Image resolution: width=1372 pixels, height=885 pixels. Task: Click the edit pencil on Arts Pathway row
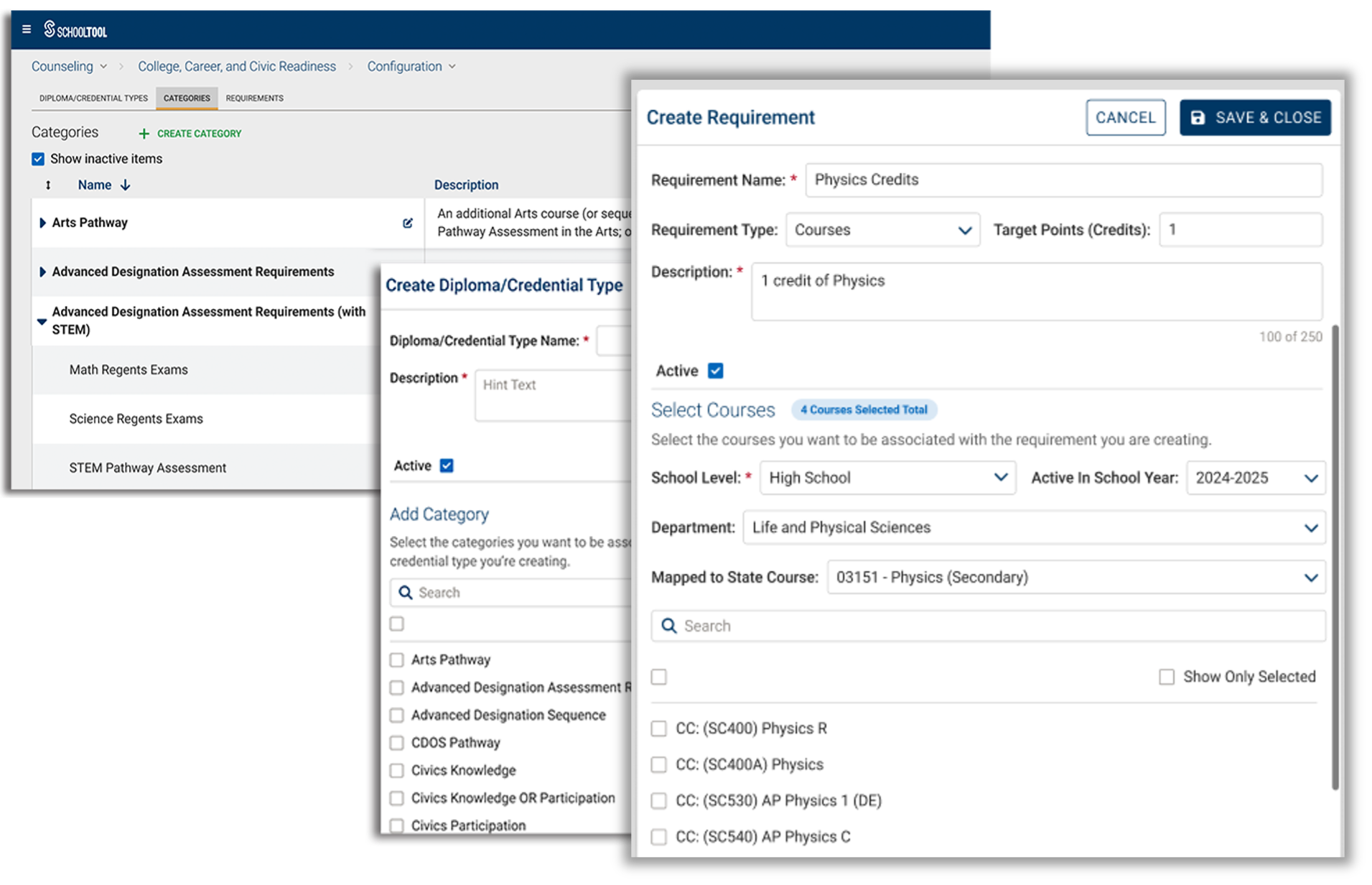pyautogui.click(x=408, y=223)
